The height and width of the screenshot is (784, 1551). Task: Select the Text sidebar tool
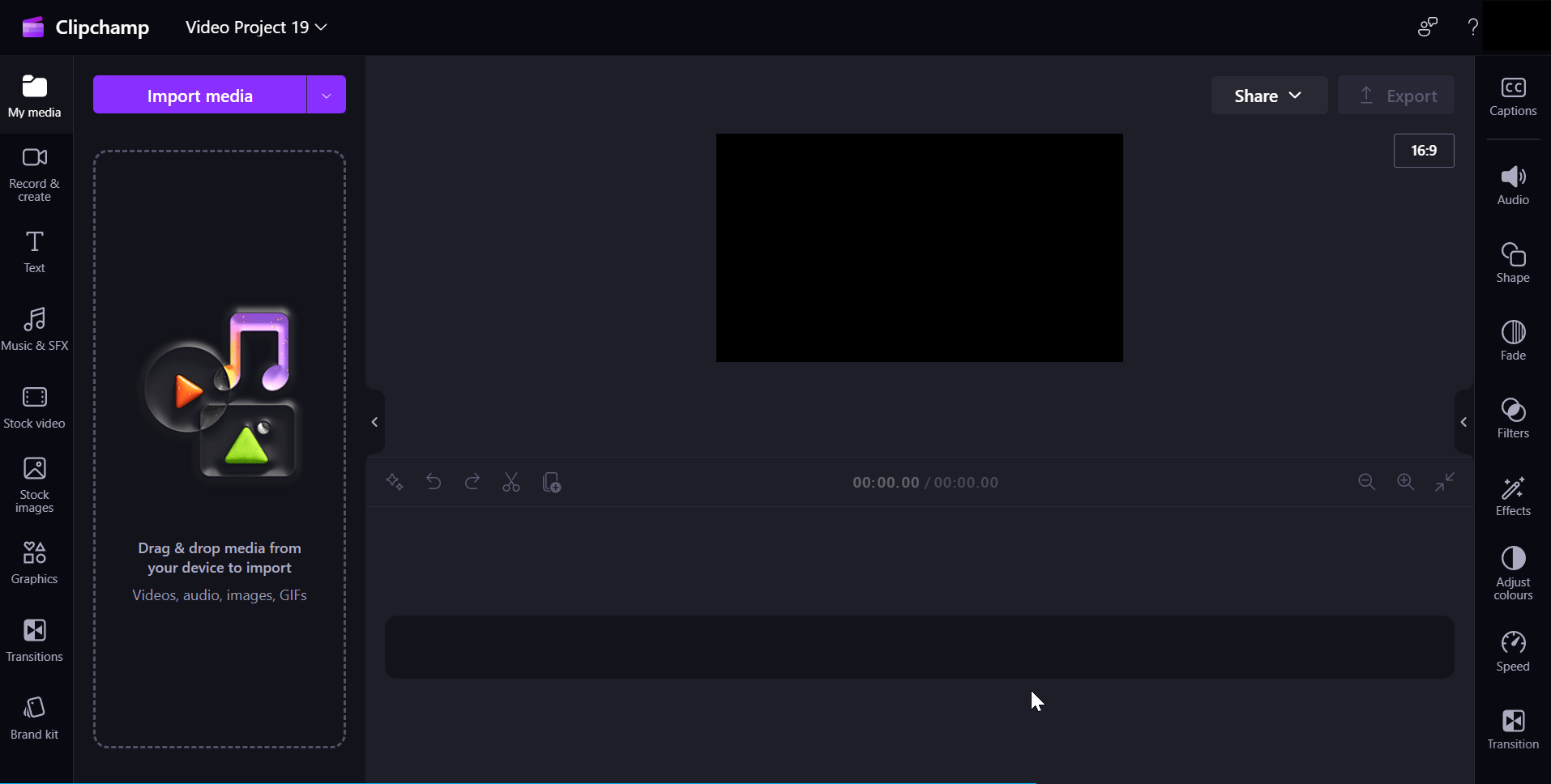tap(35, 252)
